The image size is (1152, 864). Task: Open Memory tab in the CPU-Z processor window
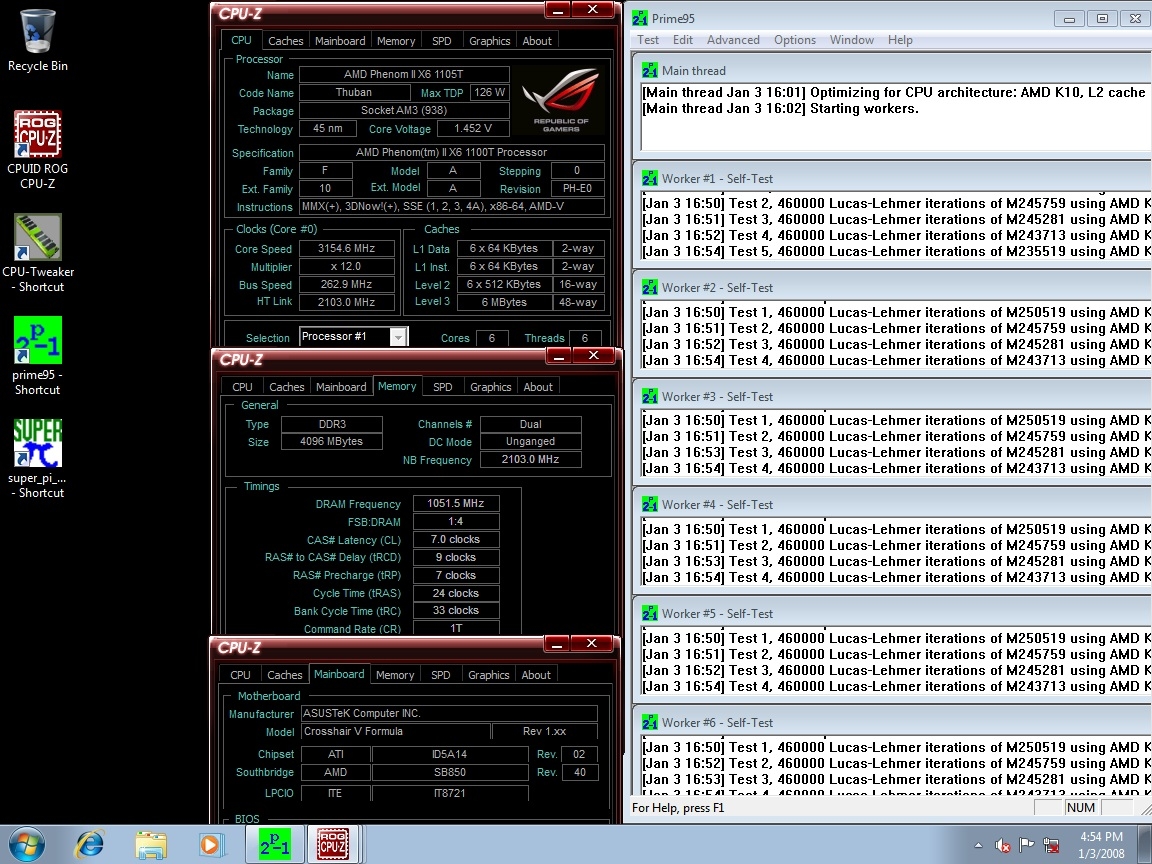[396, 41]
